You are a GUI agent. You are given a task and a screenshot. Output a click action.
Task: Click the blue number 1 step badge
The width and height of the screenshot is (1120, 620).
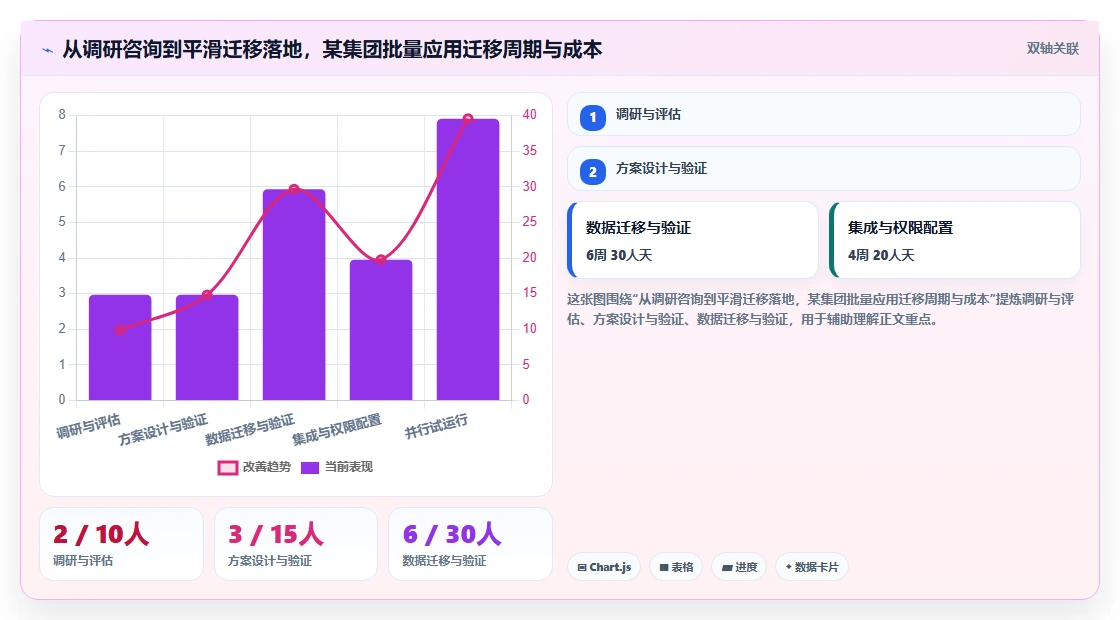(x=592, y=117)
